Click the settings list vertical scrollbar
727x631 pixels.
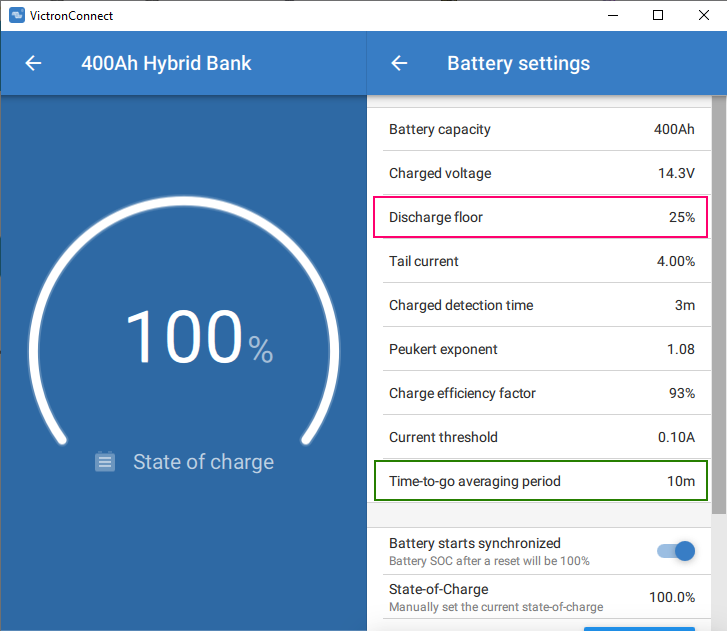coord(719,300)
